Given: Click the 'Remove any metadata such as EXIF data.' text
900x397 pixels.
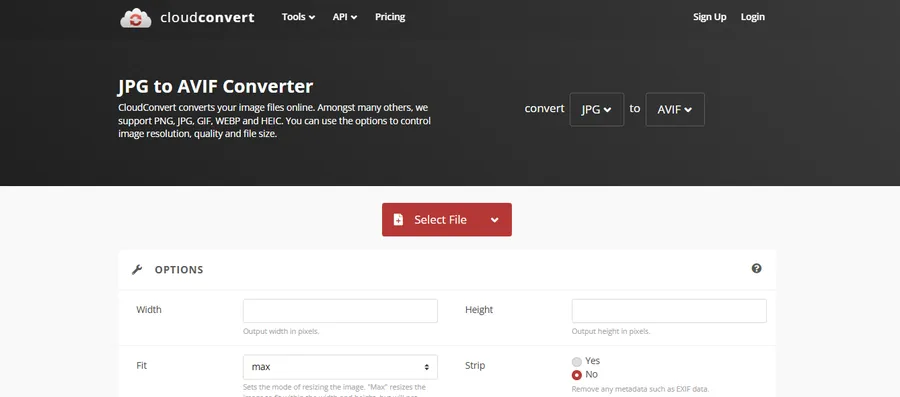Looking at the screenshot, I should [640, 389].
